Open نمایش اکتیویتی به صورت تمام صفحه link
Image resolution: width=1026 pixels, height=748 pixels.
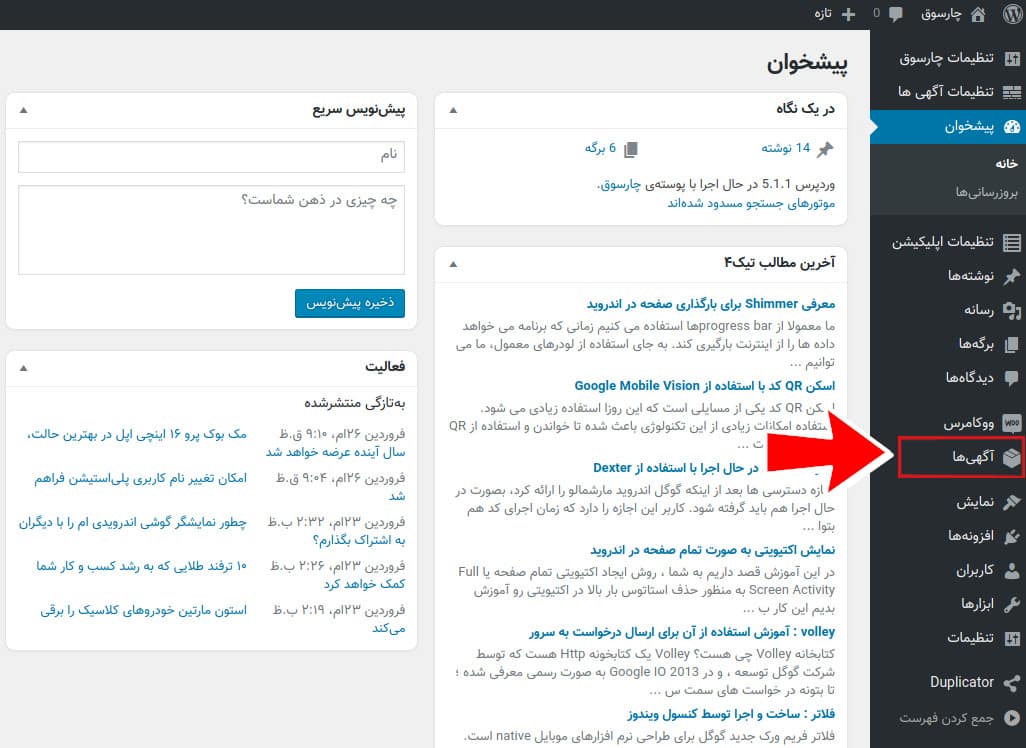point(713,550)
